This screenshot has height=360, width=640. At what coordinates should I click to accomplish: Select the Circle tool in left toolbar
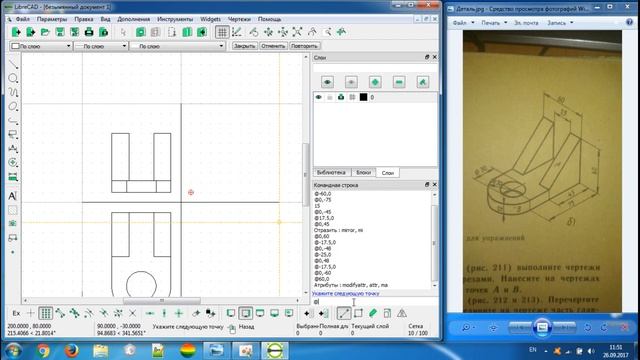click(13, 78)
